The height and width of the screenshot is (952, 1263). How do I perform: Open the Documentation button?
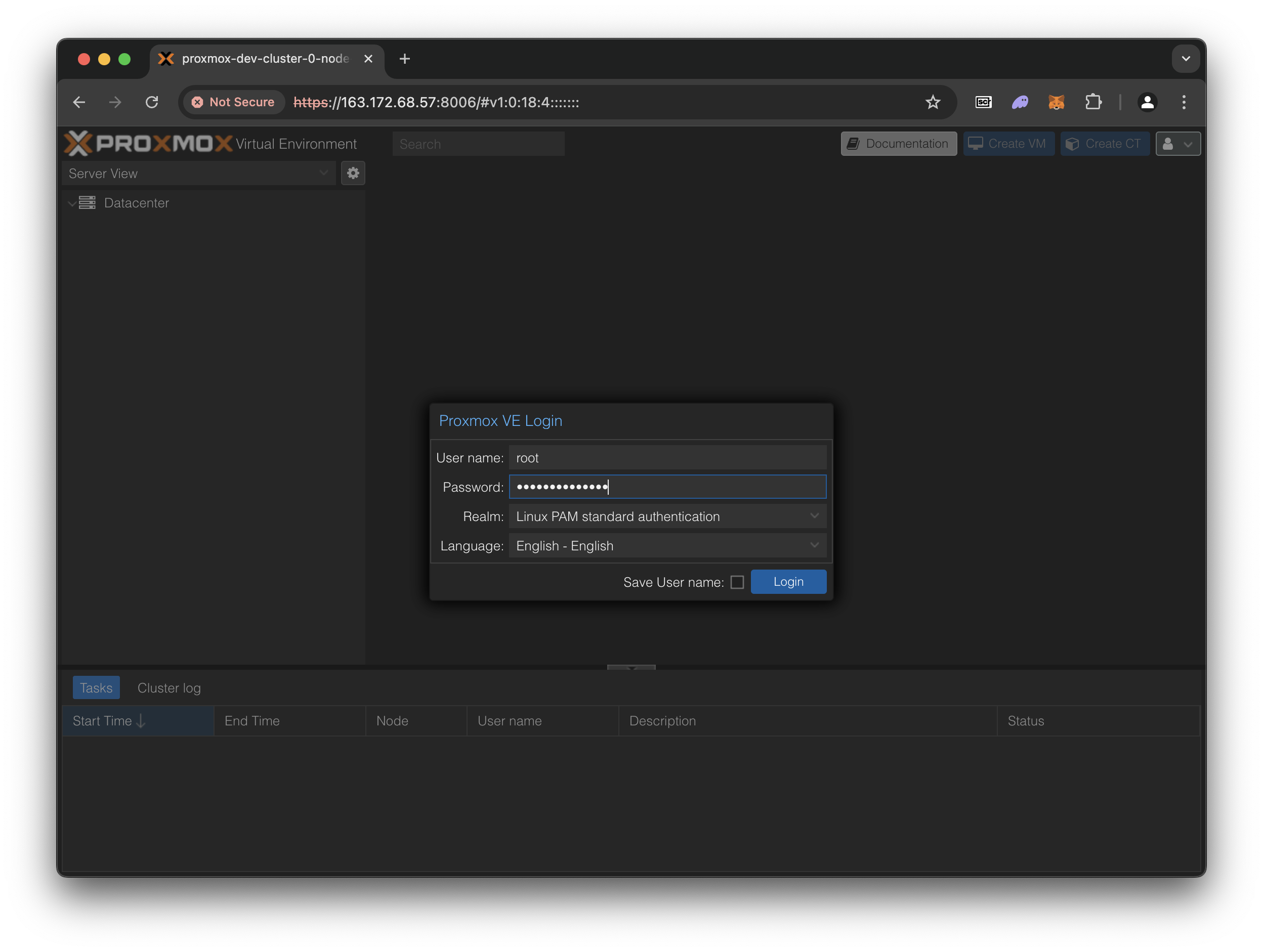(898, 144)
